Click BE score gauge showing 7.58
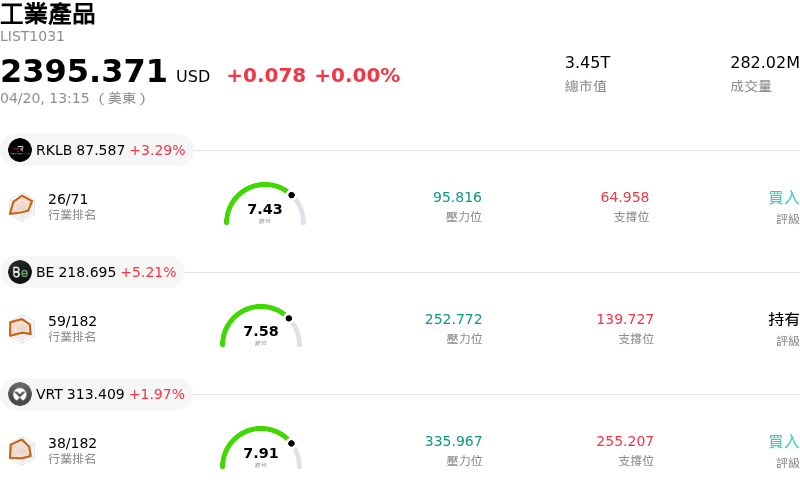800x488 pixels. click(x=261, y=329)
